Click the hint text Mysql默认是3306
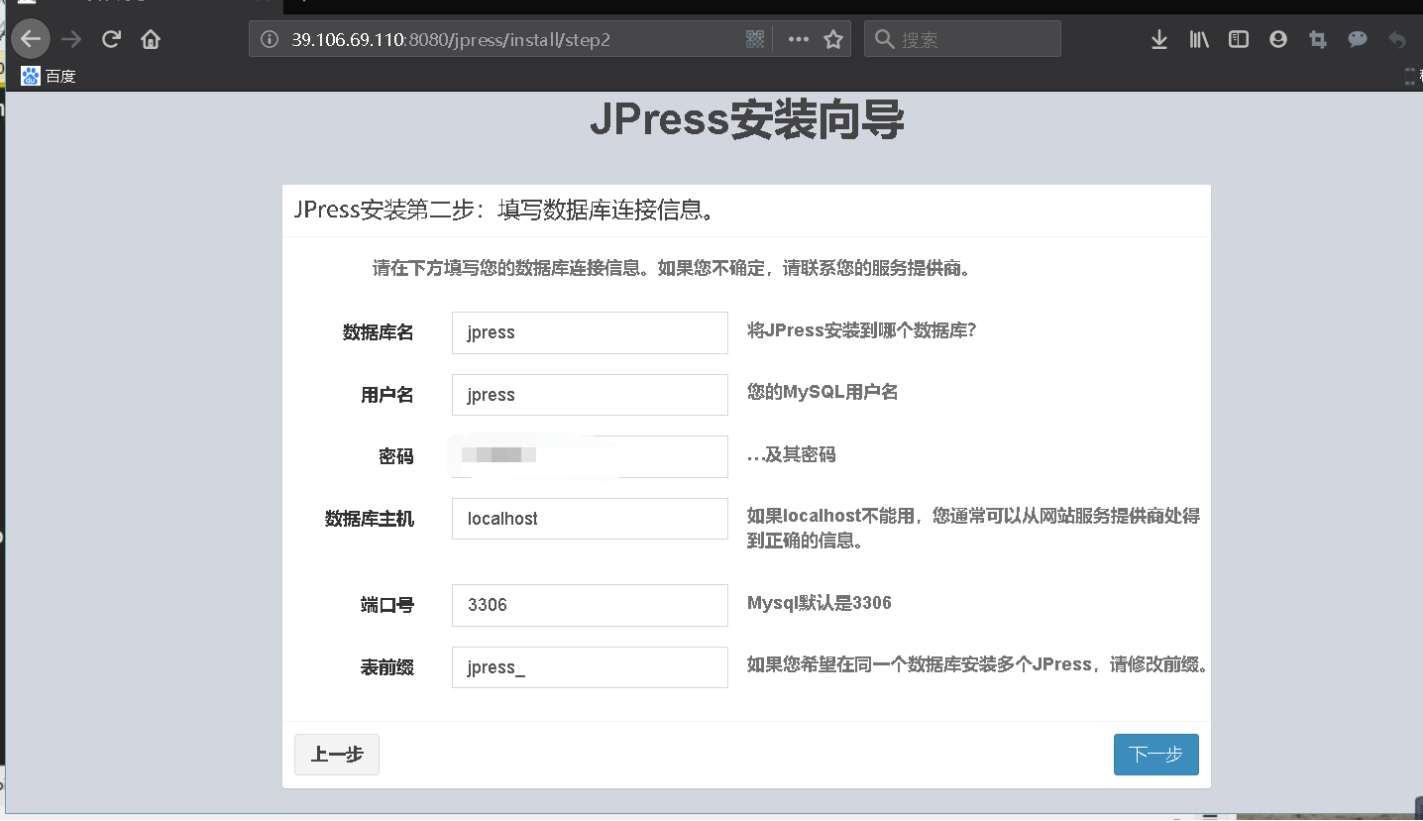The width and height of the screenshot is (1423, 821). tap(819, 603)
